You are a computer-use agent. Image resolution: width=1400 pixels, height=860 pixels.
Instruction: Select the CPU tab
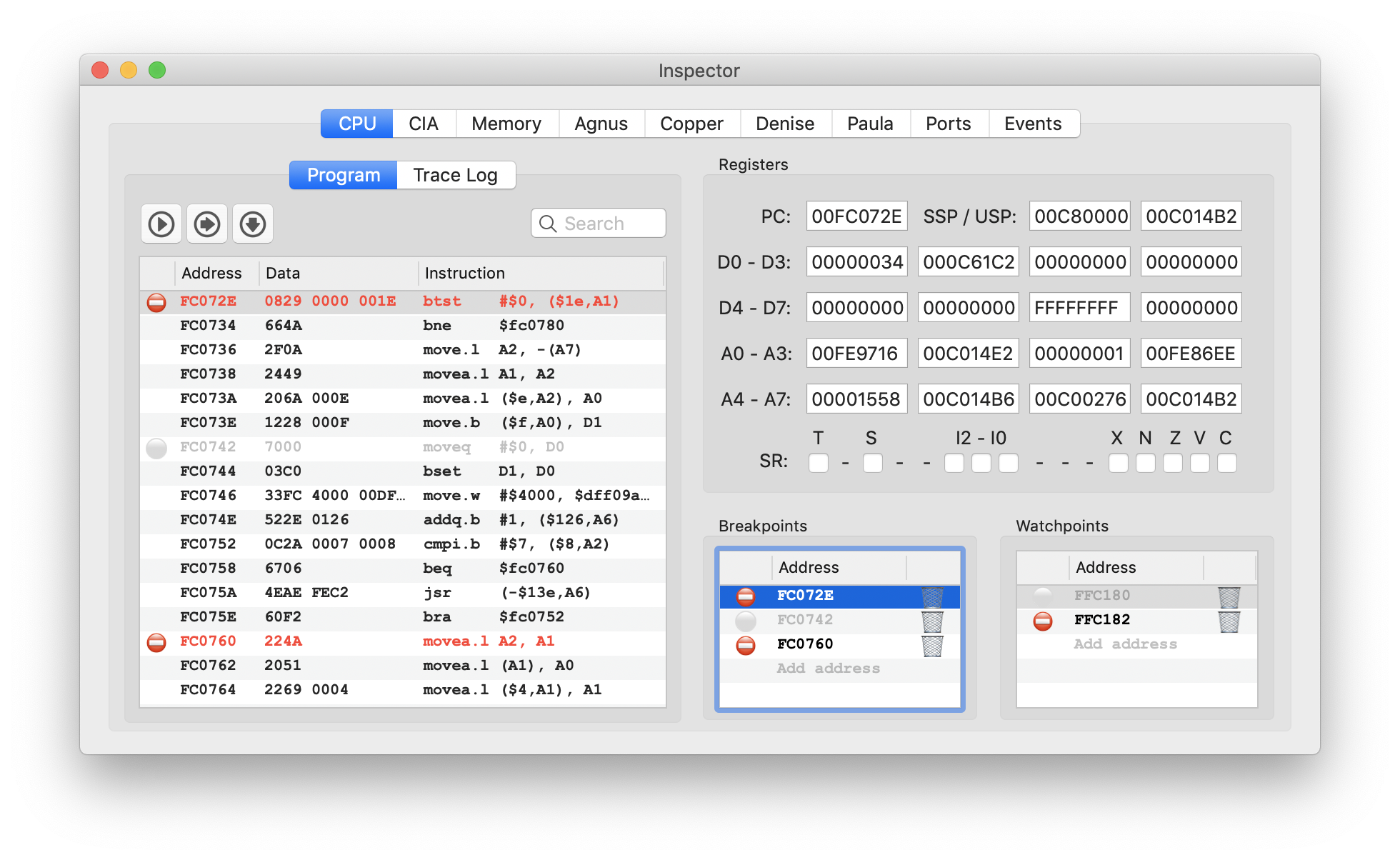[357, 124]
